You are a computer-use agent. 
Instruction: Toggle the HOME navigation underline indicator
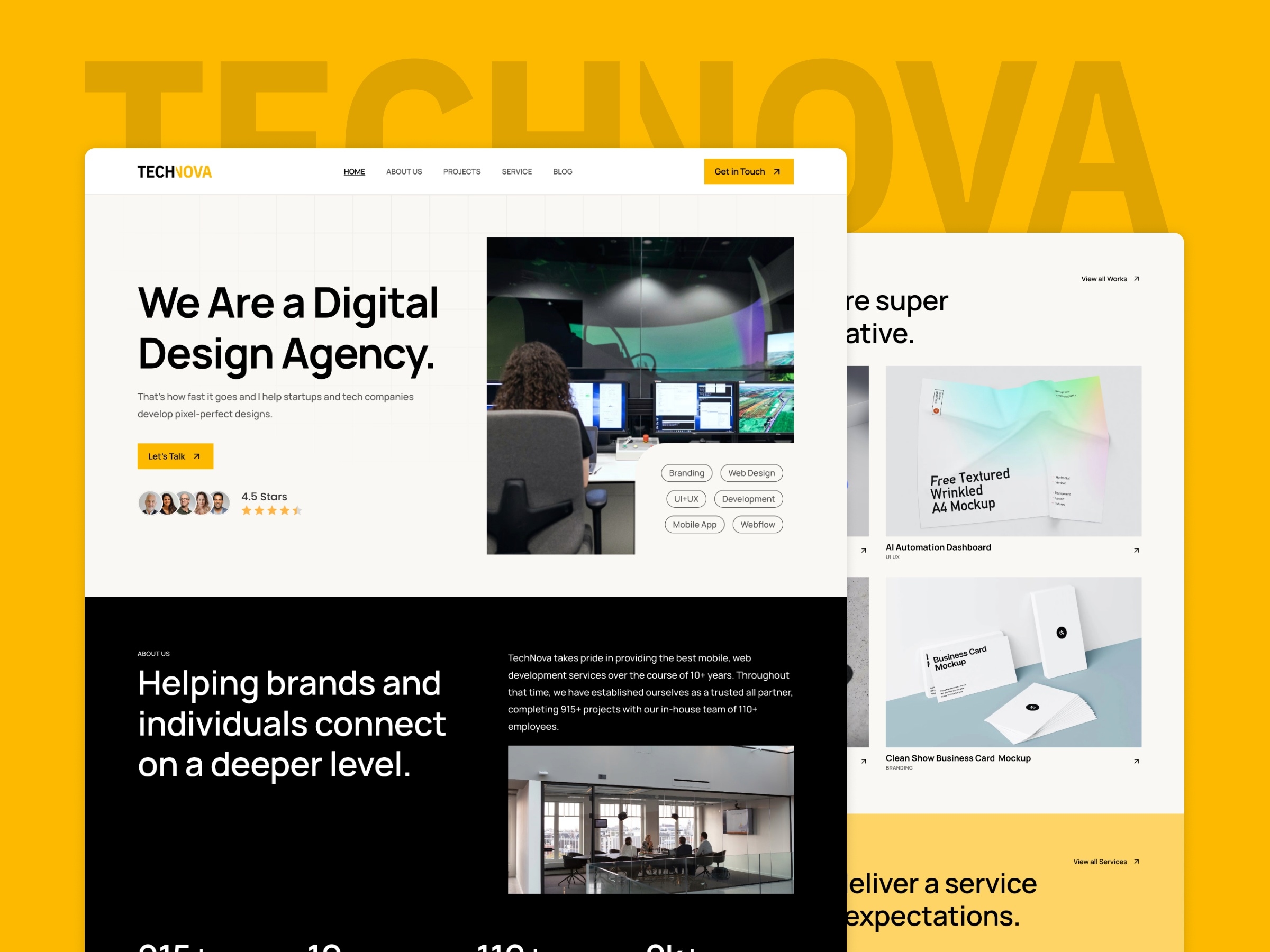point(355,170)
